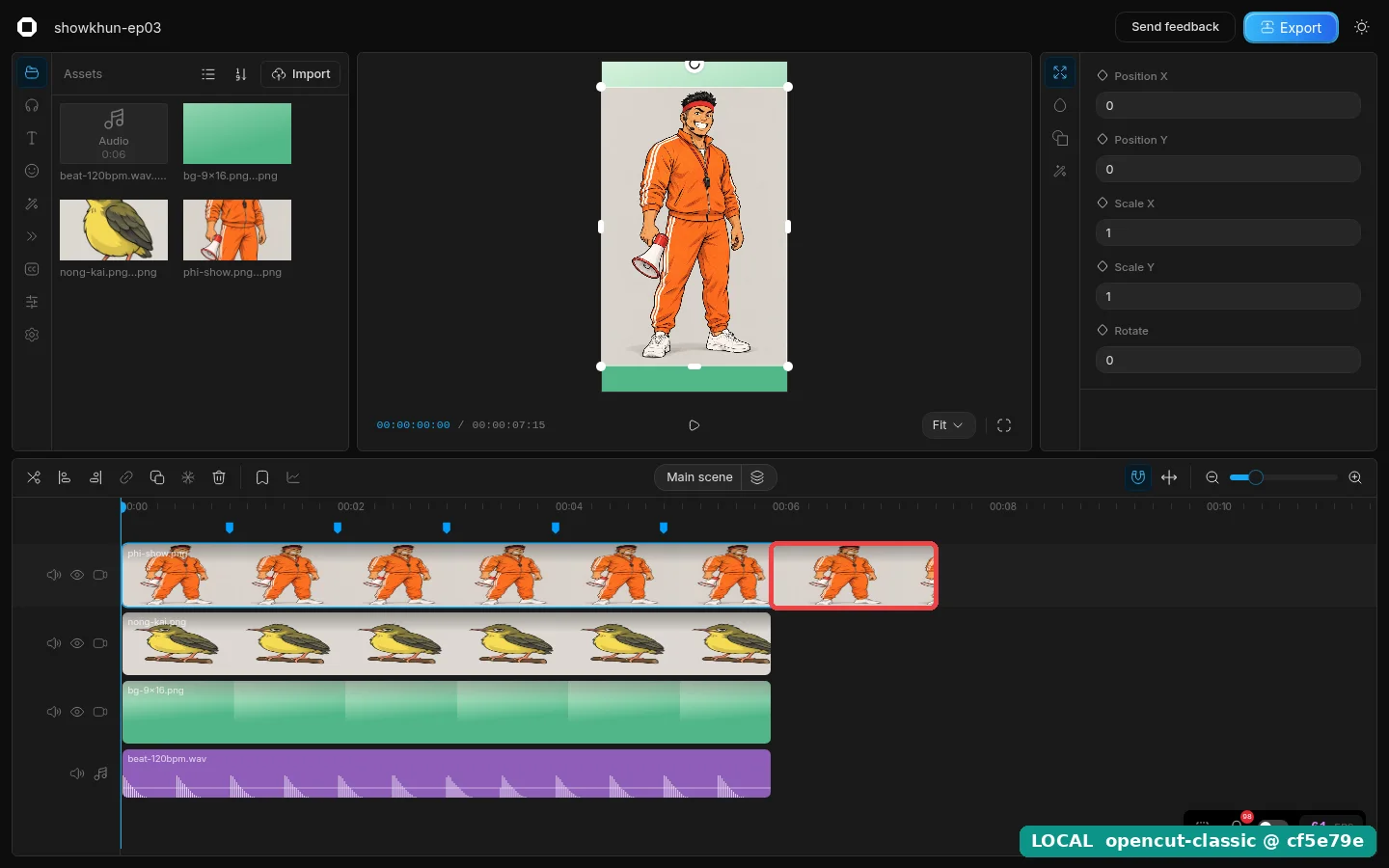
Task: Play the preview
Action: click(x=694, y=425)
